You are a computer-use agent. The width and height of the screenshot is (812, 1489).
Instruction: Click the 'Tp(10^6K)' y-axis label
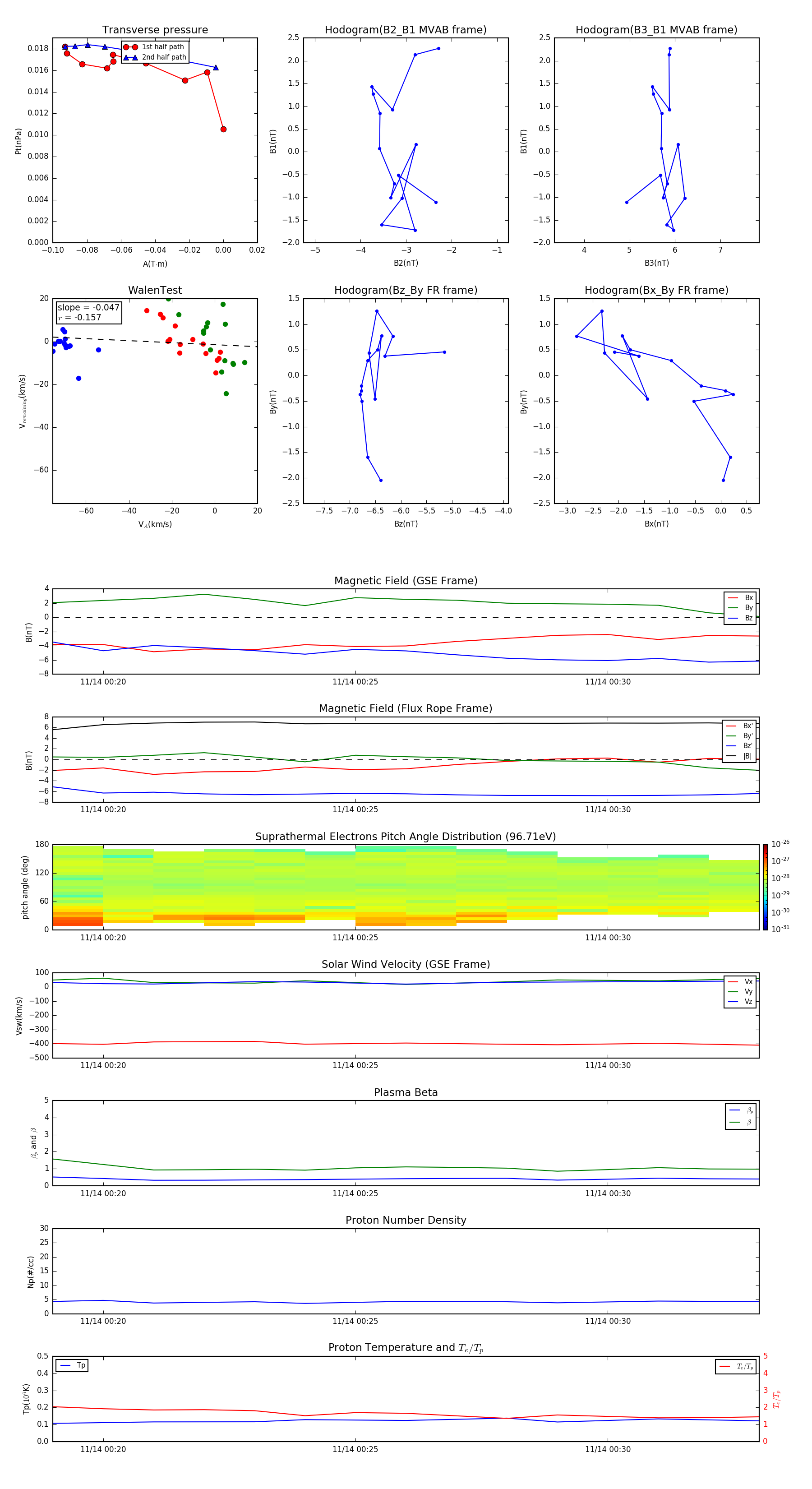tap(26, 1399)
